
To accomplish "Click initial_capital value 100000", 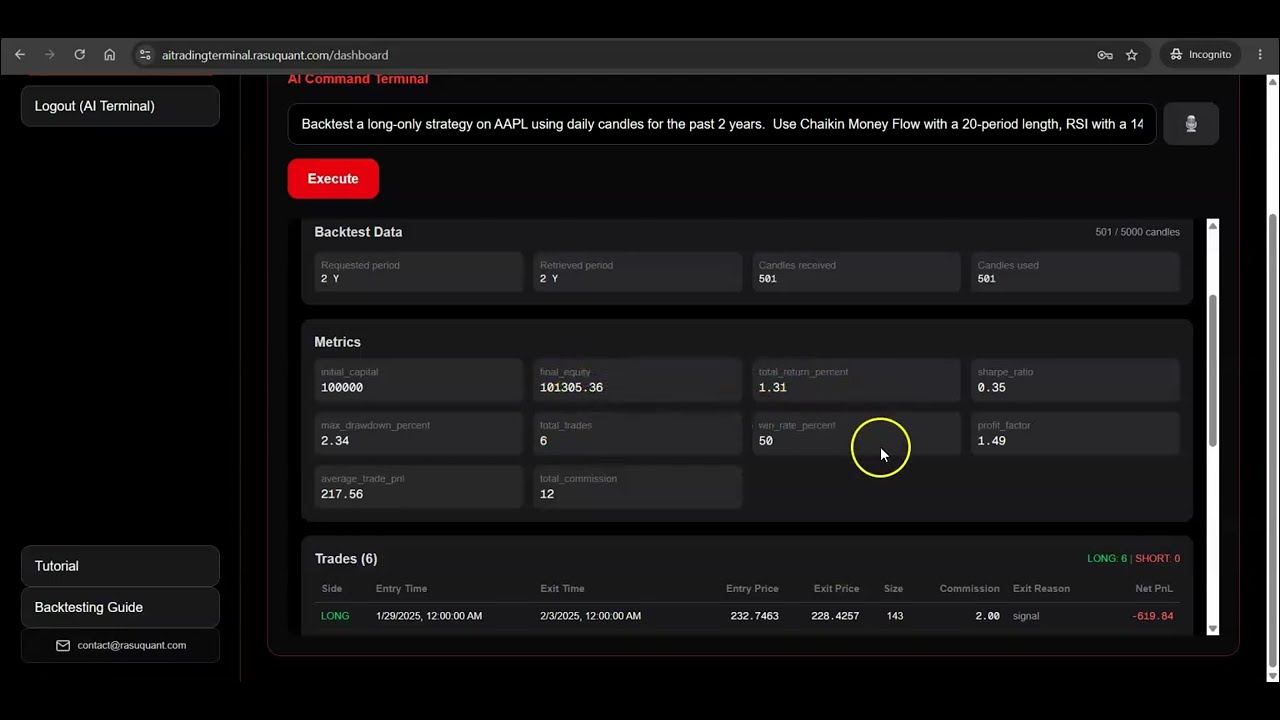I will coord(342,388).
